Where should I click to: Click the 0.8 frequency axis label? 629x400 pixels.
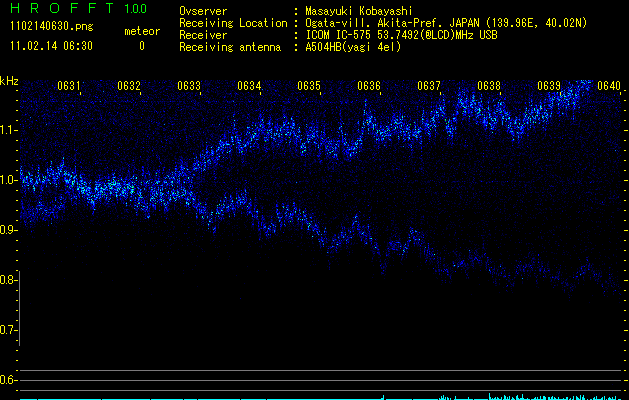click(8, 280)
